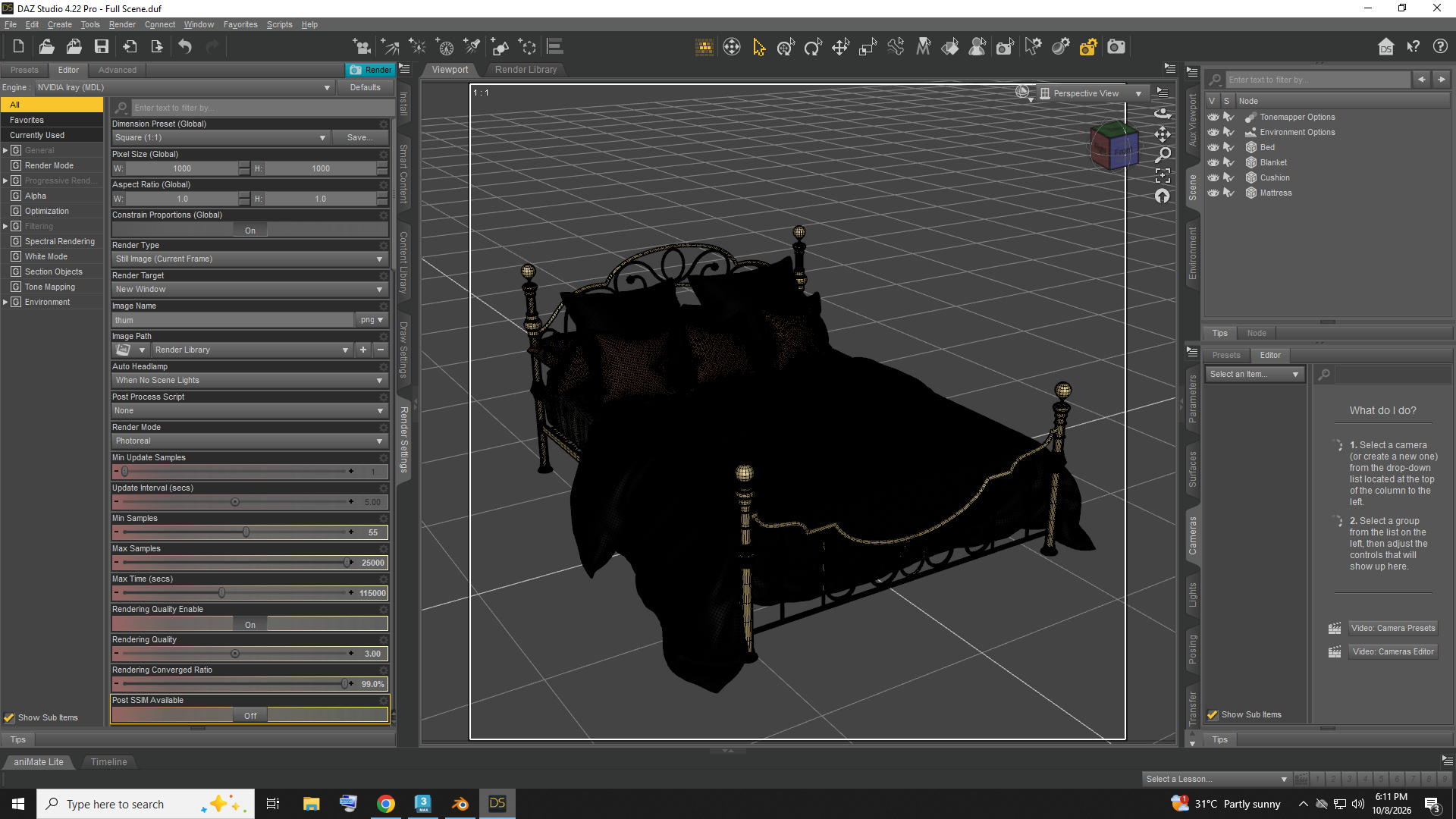This screenshot has width=1456, height=819.
Task: Uncheck Show Sub Items in Render Settings
Action: coord(9,717)
